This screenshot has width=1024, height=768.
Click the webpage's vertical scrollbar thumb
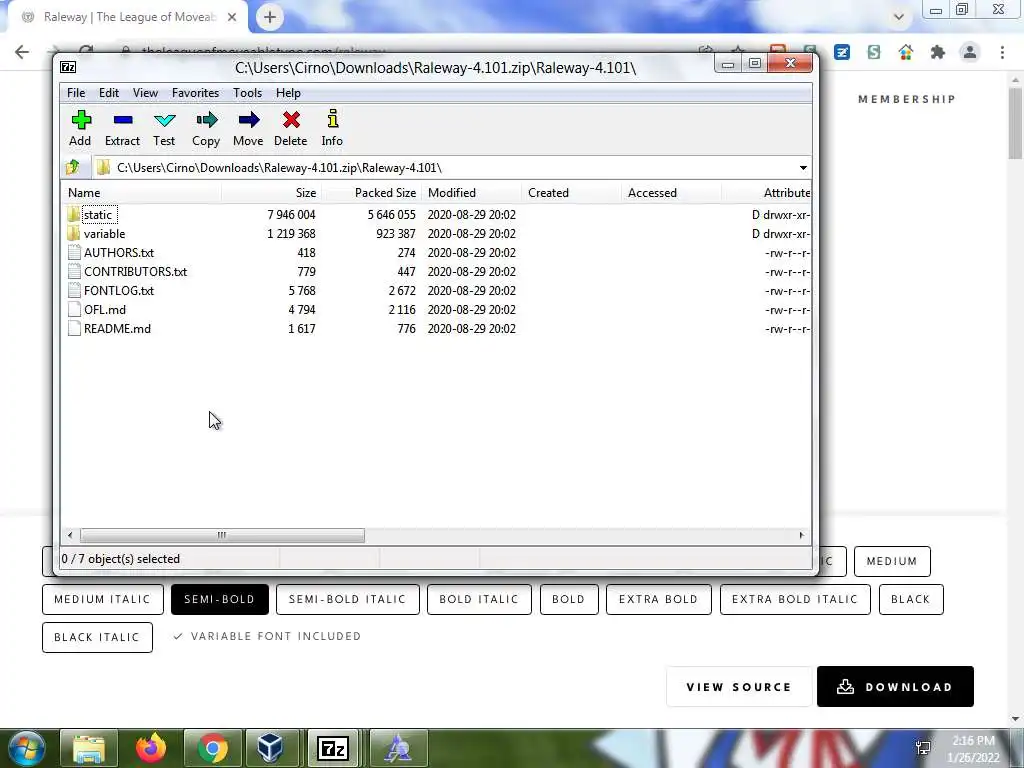pyautogui.click(x=1015, y=123)
